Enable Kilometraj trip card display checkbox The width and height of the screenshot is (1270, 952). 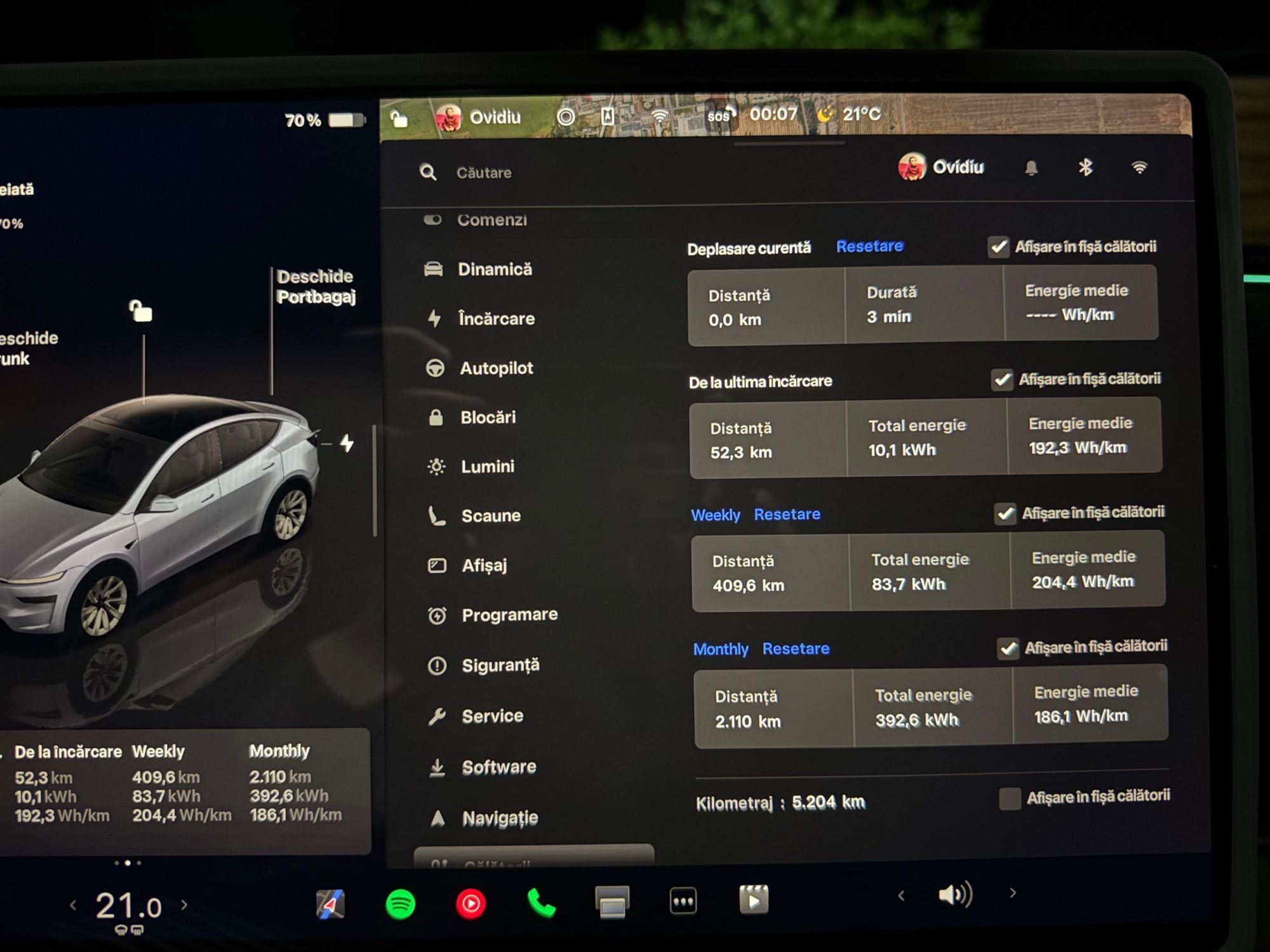coord(1010,798)
